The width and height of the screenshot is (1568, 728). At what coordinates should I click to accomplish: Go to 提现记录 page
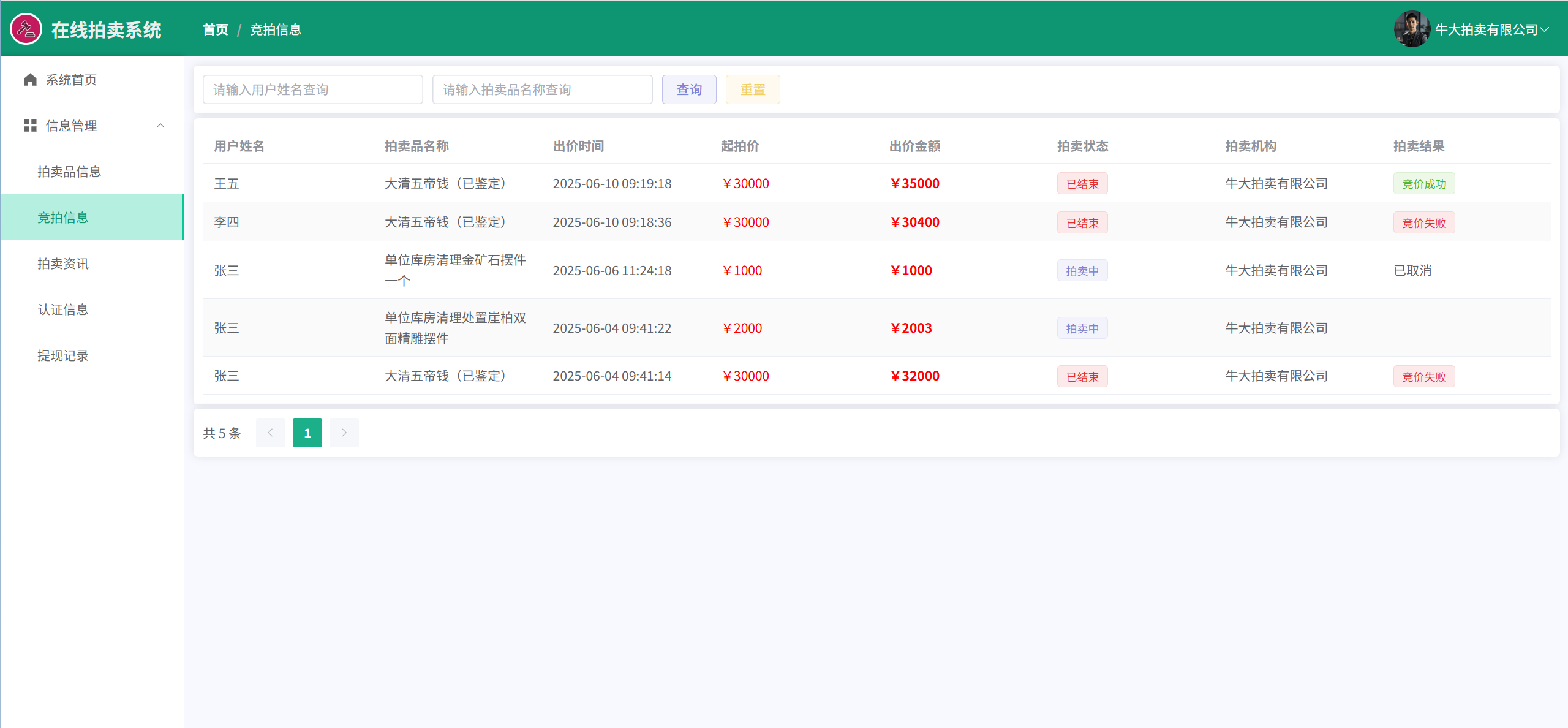pos(63,355)
